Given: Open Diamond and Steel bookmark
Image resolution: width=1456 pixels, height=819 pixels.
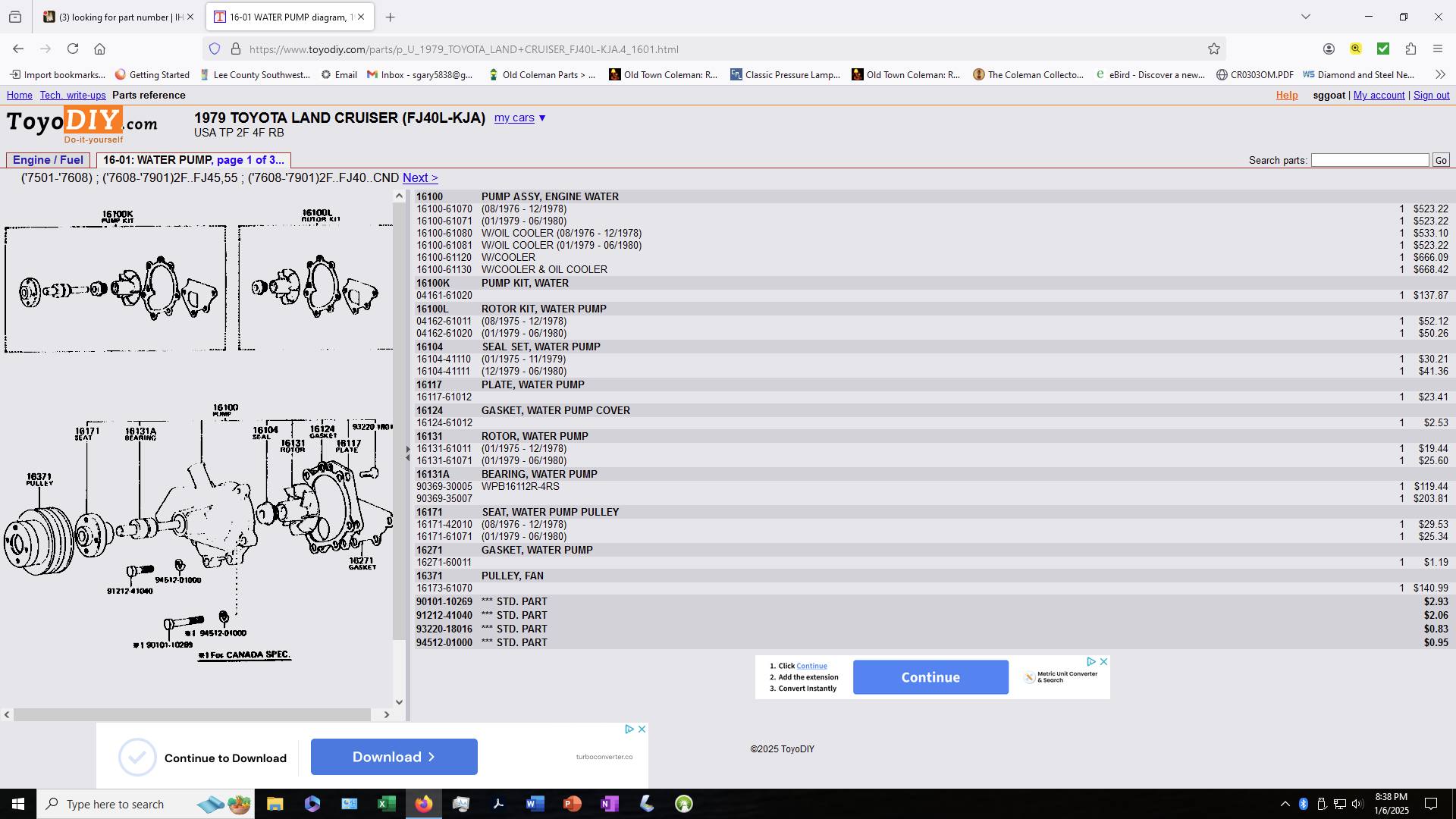Looking at the screenshot, I should coord(1358,74).
